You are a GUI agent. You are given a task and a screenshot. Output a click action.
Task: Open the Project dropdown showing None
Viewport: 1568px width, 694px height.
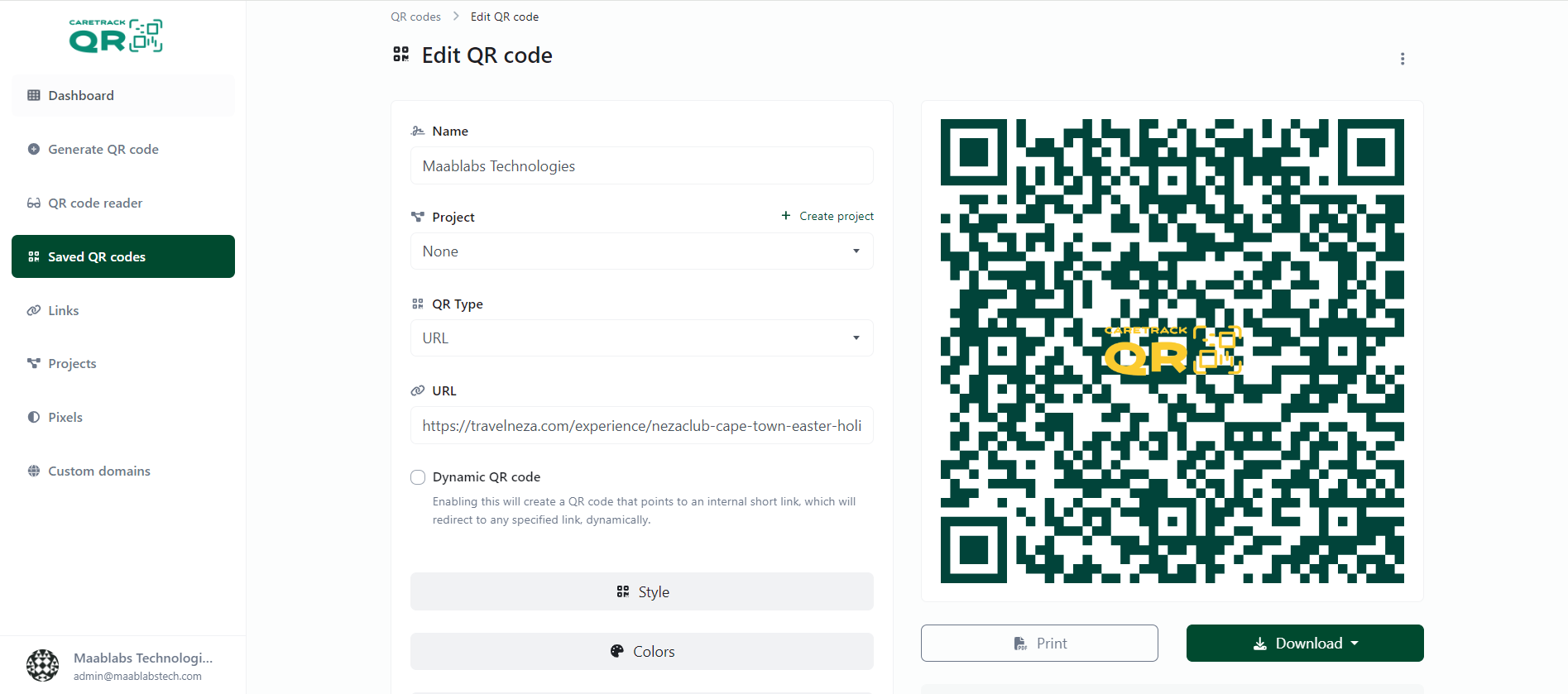642,251
